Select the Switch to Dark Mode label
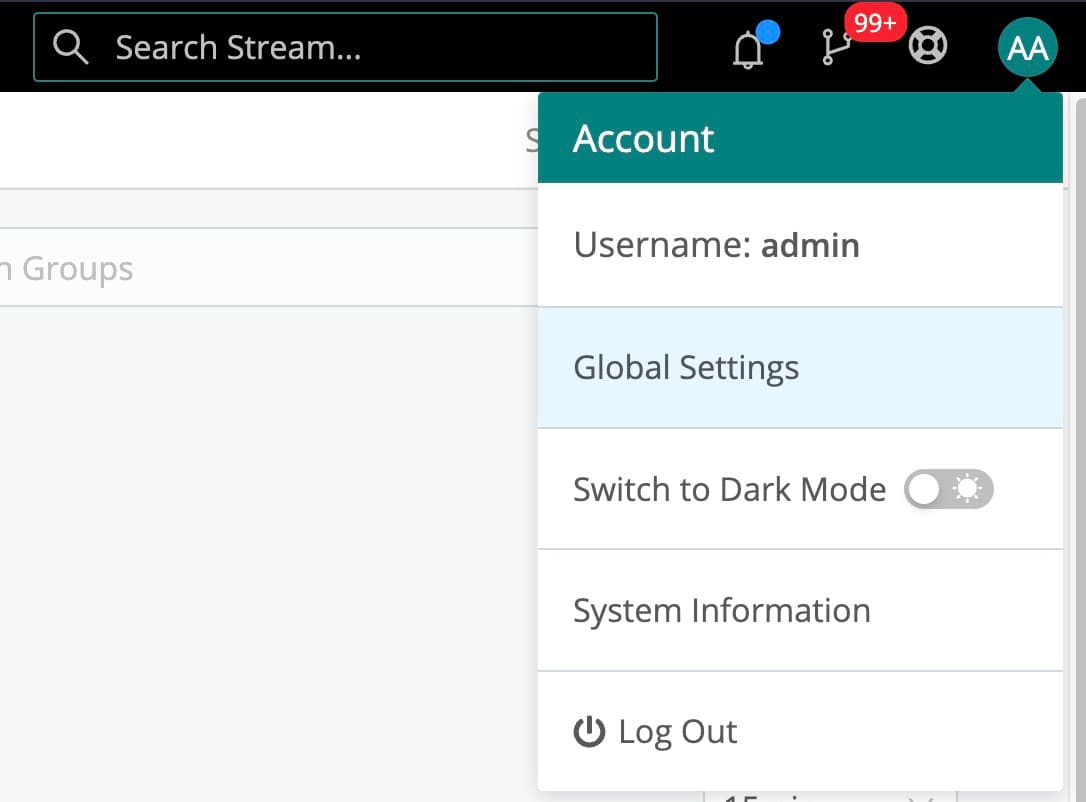Screen dimensions: 1086x802 [729, 489]
